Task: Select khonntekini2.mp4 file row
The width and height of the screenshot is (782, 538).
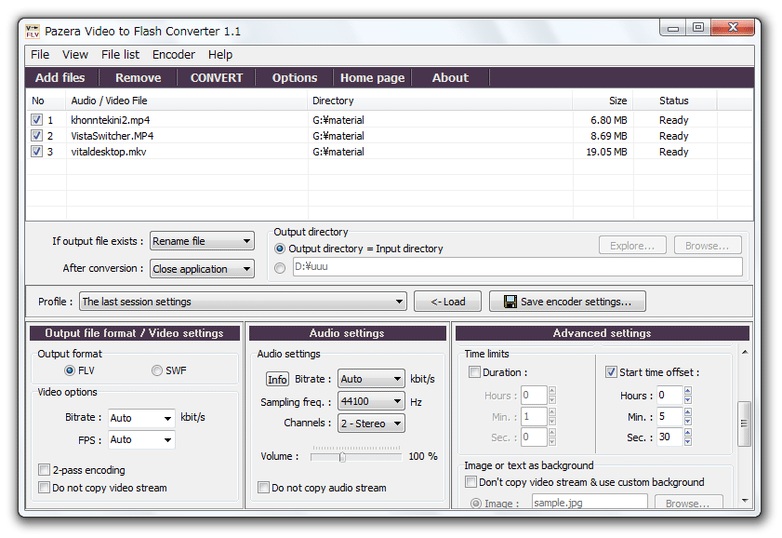Action: (389, 120)
